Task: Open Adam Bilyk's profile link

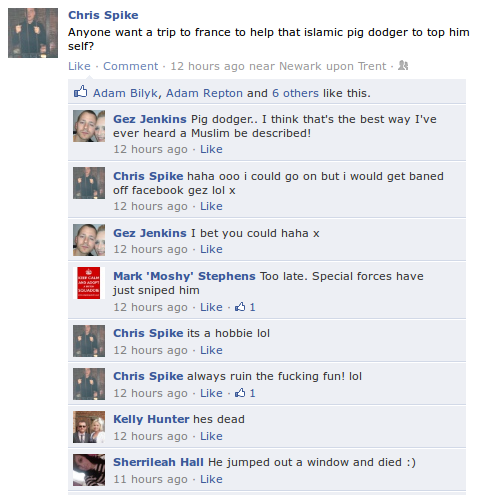Action: coord(125,93)
